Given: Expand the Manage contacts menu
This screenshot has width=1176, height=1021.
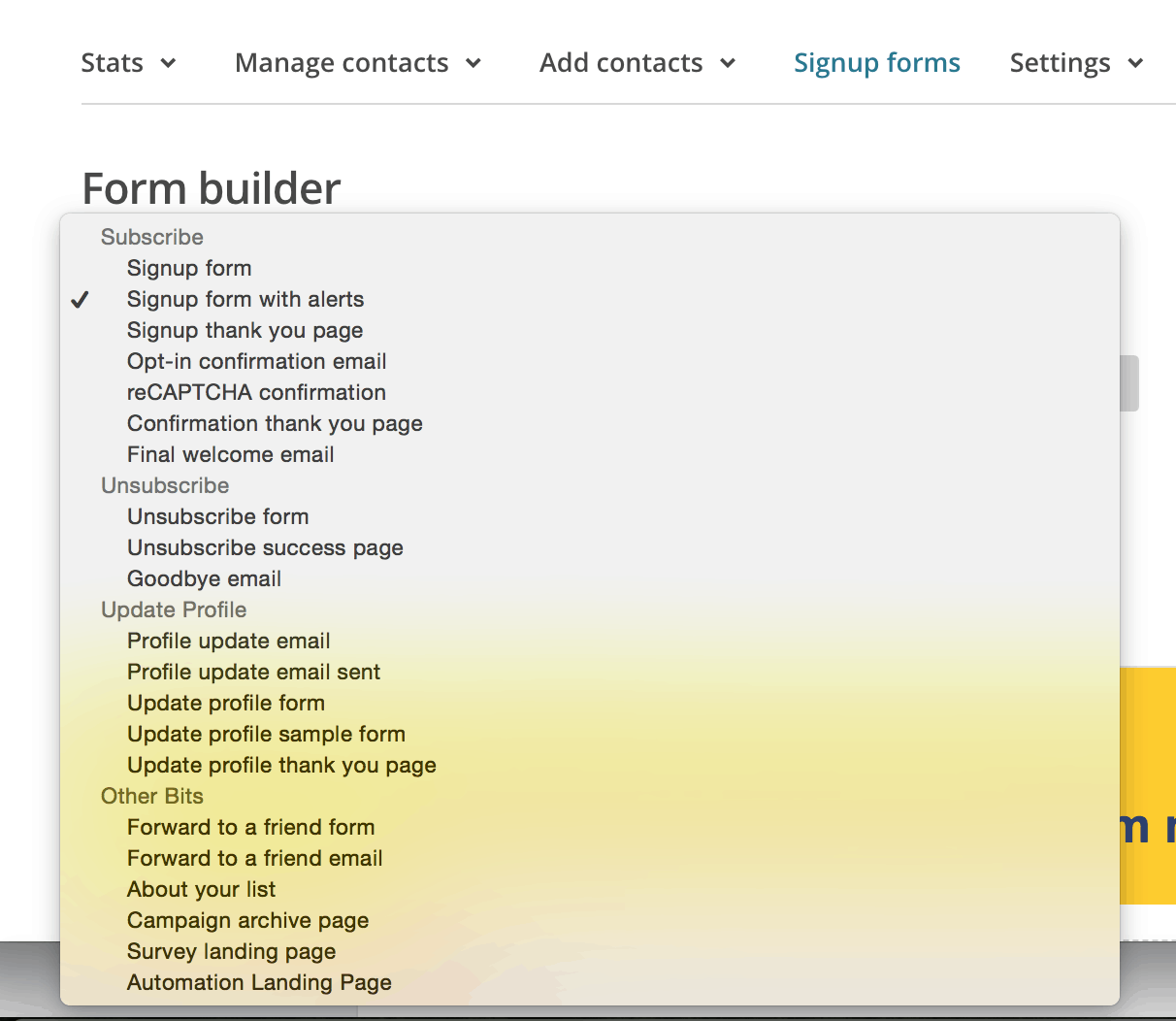Looking at the screenshot, I should (x=357, y=63).
